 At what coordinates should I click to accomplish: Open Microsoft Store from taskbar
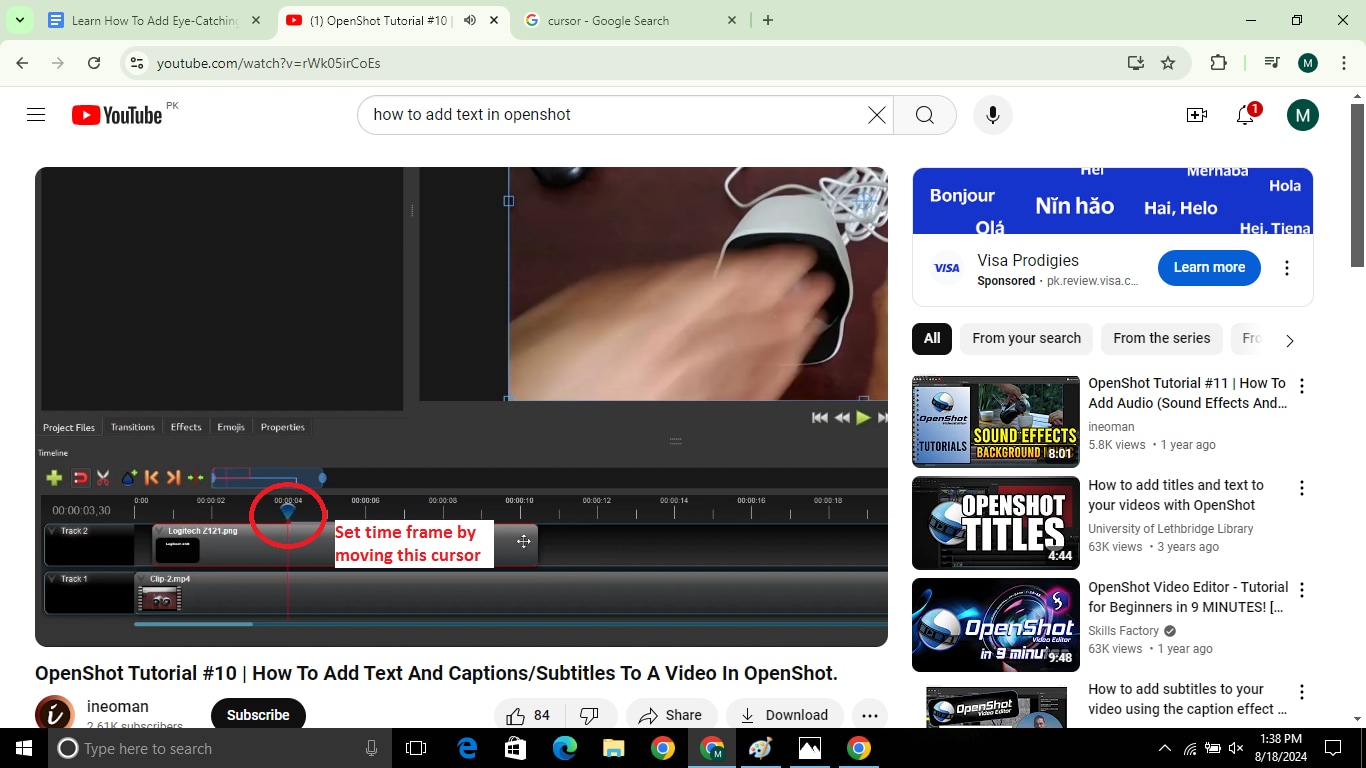515,748
